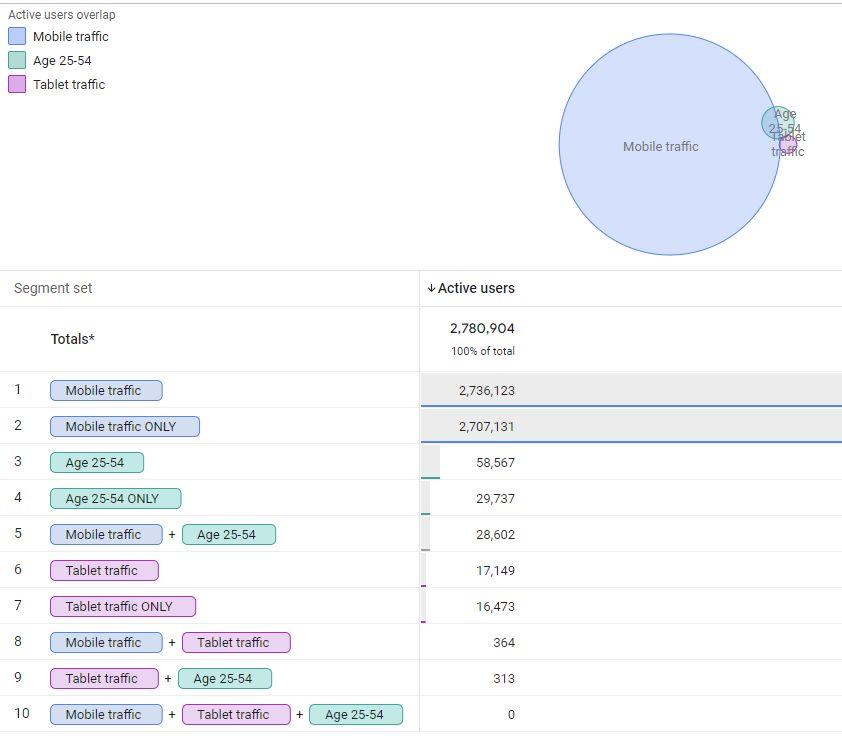Viewport: 842px width, 754px height.
Task: Click the active users value 364
Action: 504,642
